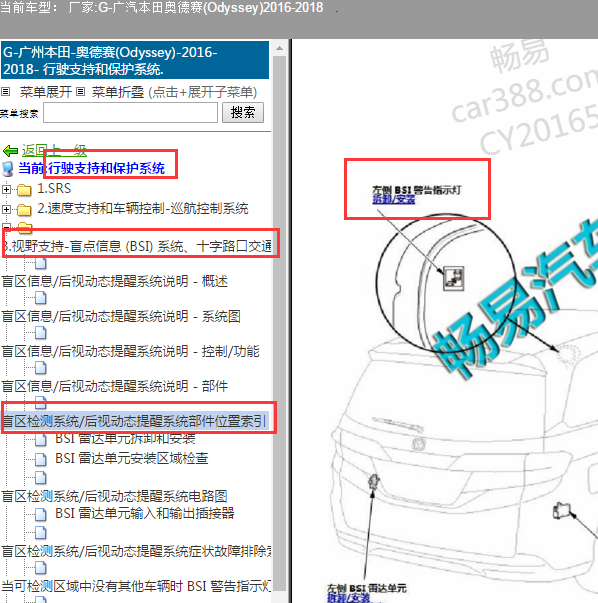The image size is (598, 603).
Task: Open the 返回上一级 link
Action: click(54, 150)
